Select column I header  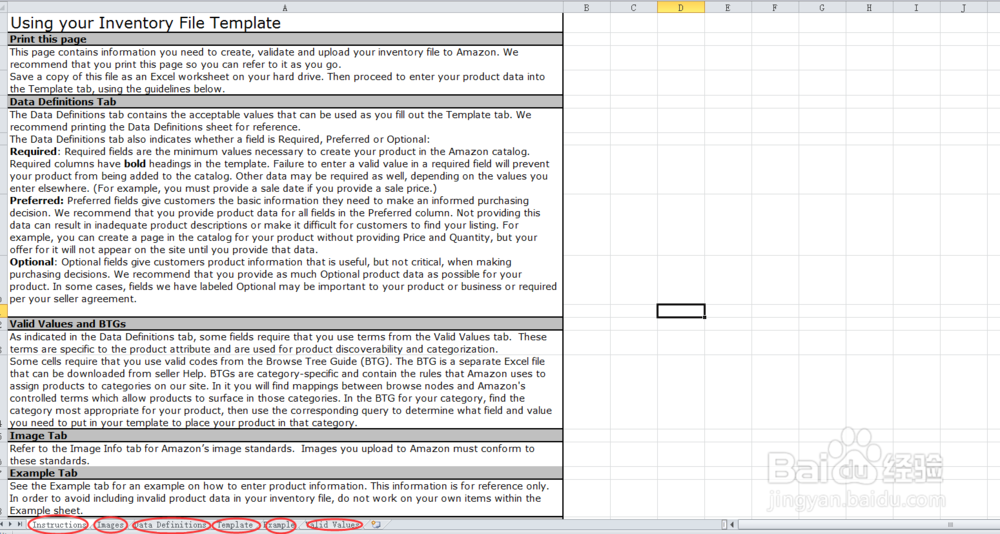(x=916, y=7)
